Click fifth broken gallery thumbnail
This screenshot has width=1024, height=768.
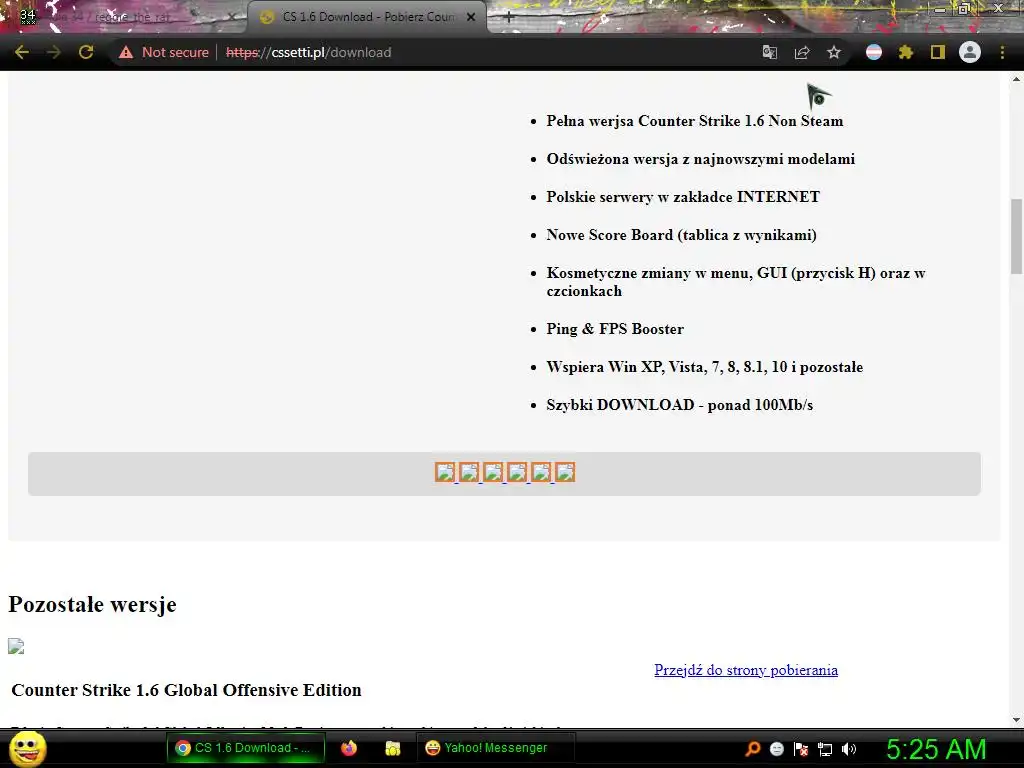[541, 472]
